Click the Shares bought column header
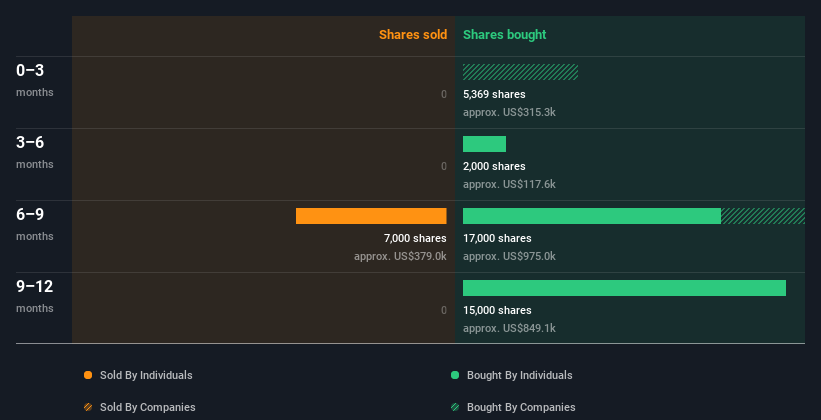Screen dimensions: 821x420 coord(504,35)
